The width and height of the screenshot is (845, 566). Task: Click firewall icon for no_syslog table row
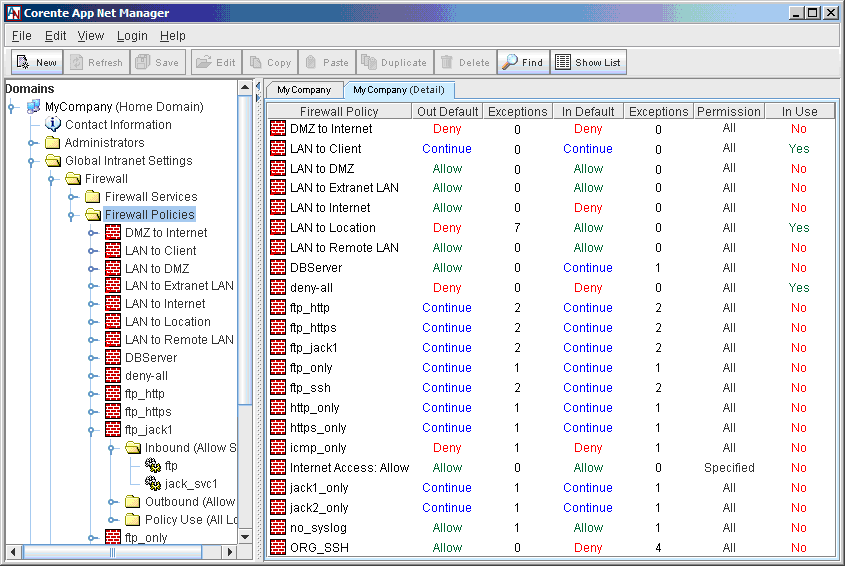point(278,527)
